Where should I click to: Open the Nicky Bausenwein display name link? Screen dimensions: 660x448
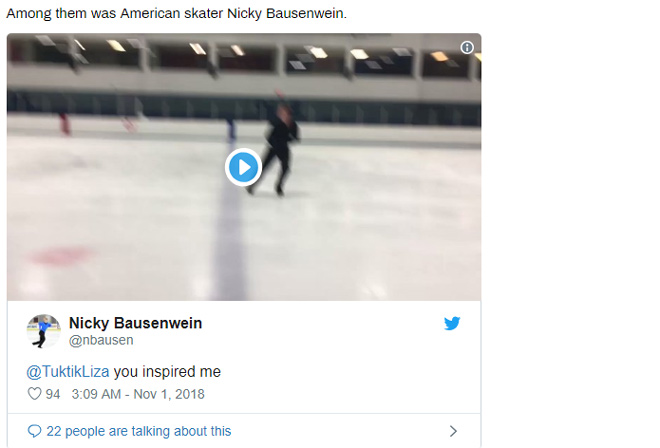coord(135,323)
